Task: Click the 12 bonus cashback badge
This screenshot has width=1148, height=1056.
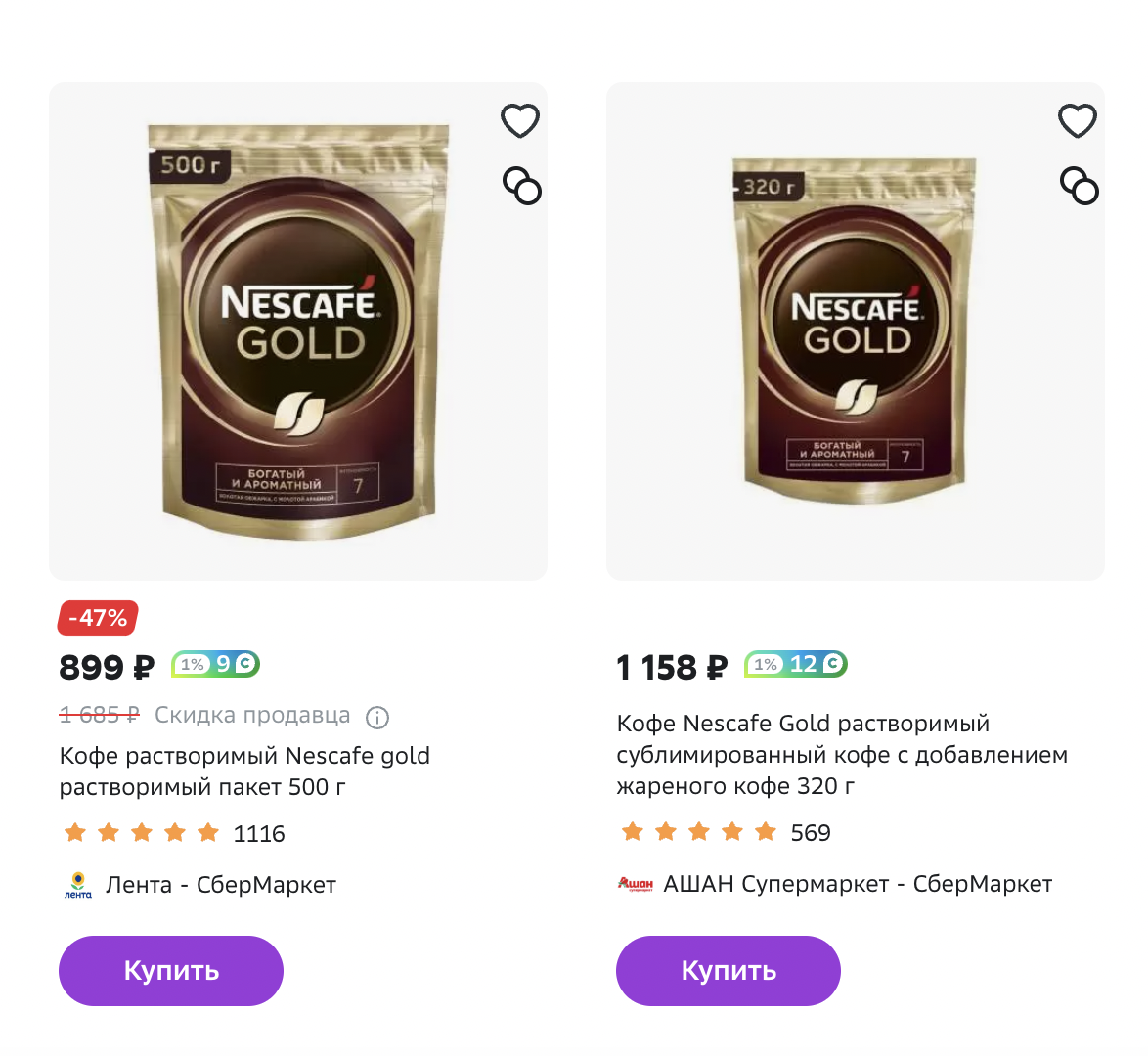Action: (796, 664)
